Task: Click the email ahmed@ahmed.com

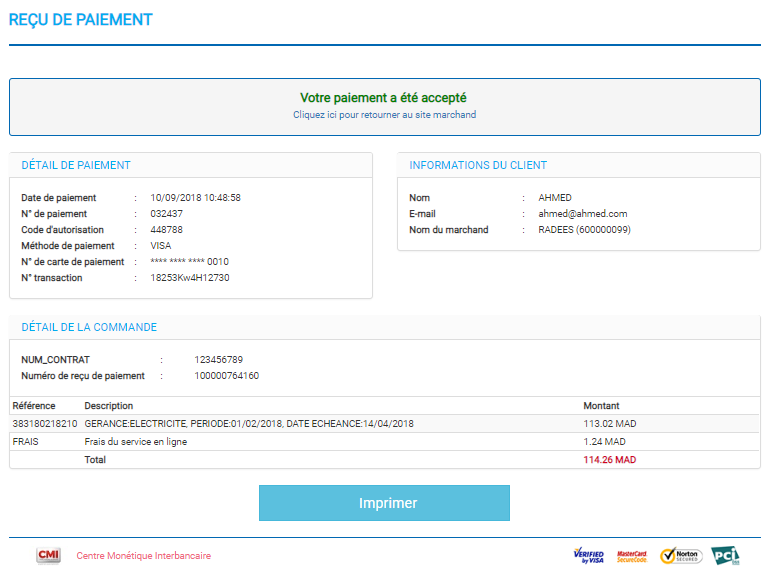Action: point(583,214)
